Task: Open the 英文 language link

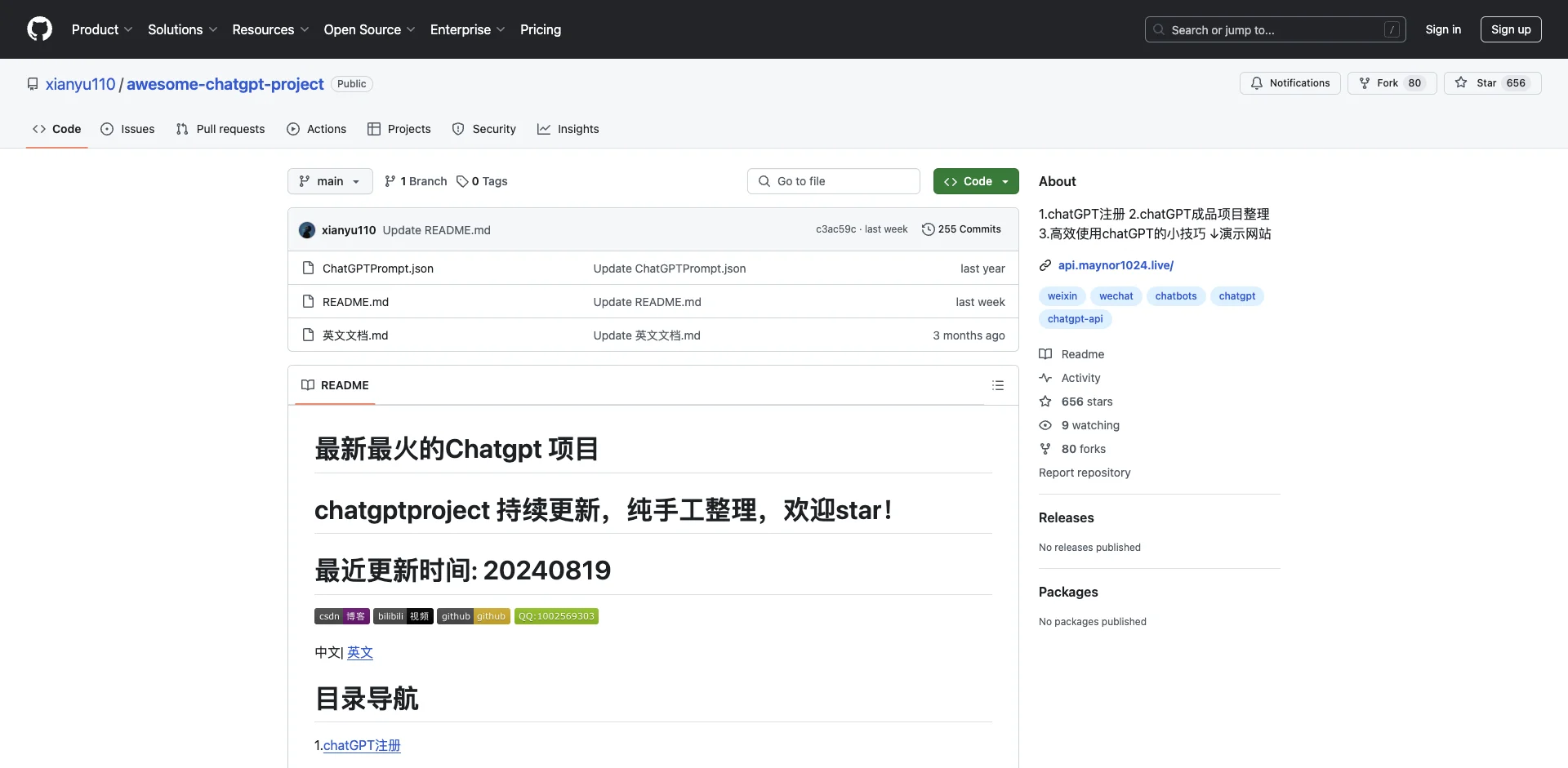Action: coord(360,653)
